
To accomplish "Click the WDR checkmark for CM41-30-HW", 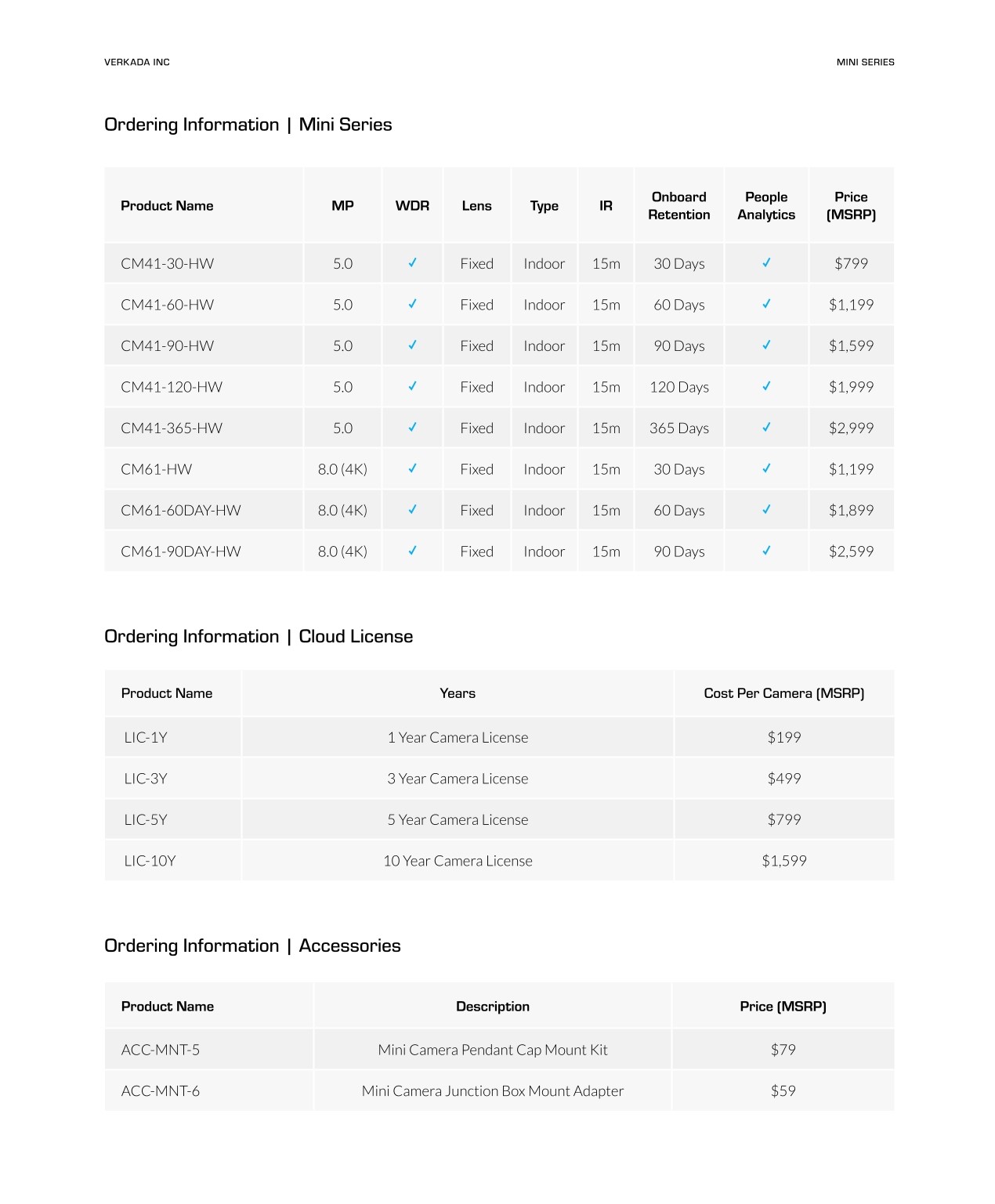I will [412, 263].
